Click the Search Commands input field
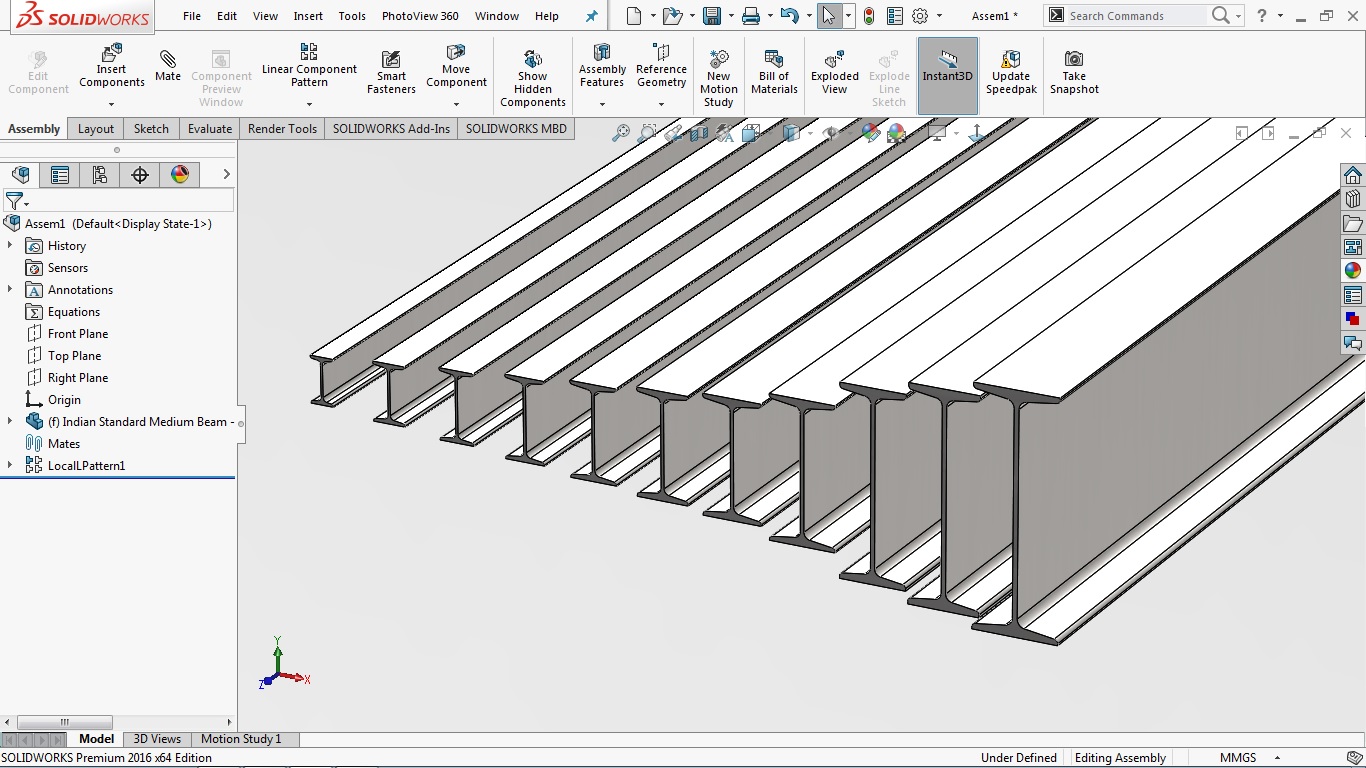Screen dimensions: 1366x768 1134,16
